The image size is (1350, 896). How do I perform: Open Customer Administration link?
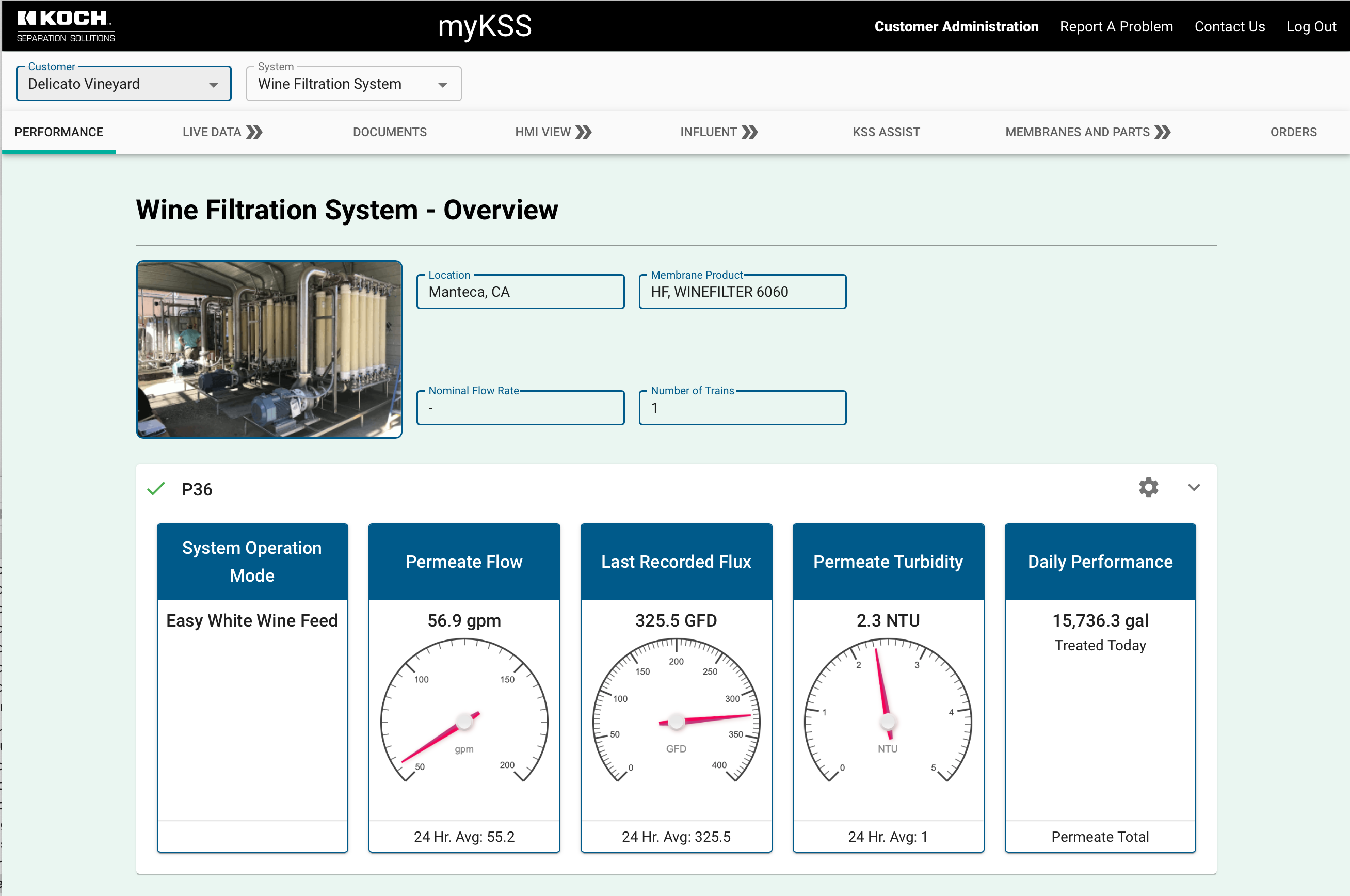point(956,26)
